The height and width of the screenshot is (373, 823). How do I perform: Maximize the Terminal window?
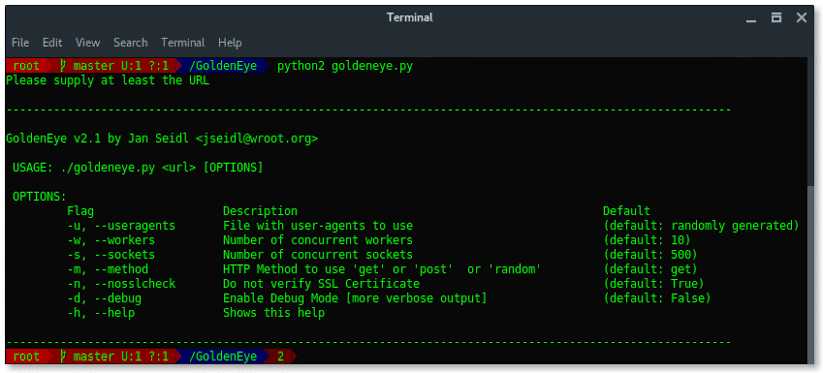point(776,18)
